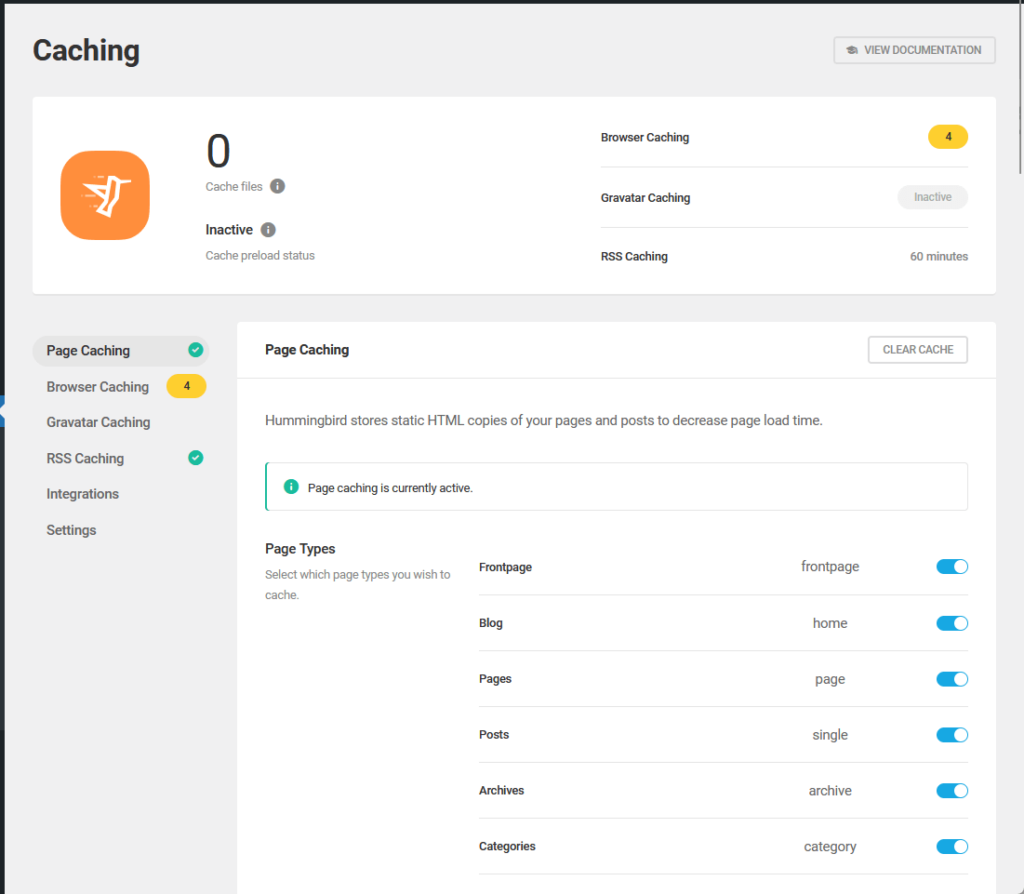Click the 'Page caching is currently active.' notice
This screenshot has width=1024, height=894.
[616, 487]
